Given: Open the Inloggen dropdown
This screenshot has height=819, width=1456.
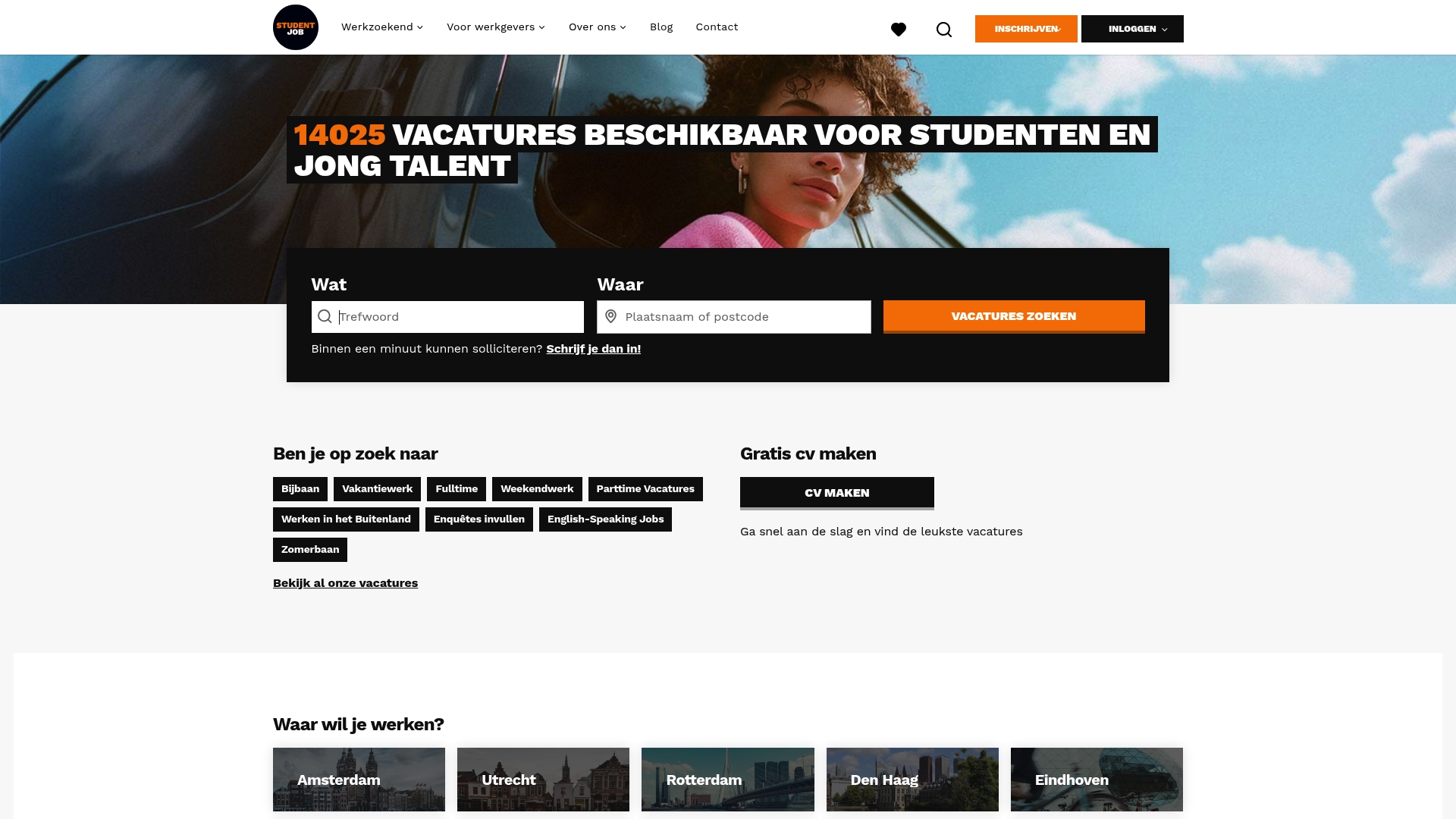Looking at the screenshot, I should (1132, 28).
